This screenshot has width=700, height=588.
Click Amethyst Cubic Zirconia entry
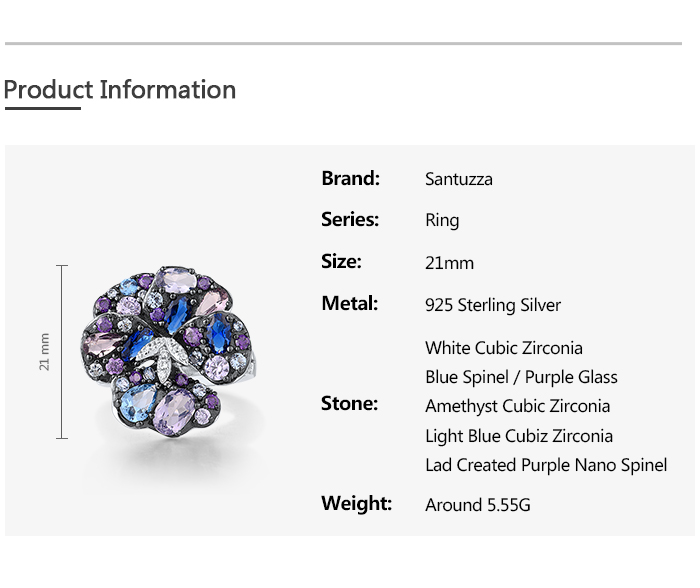coord(517,406)
